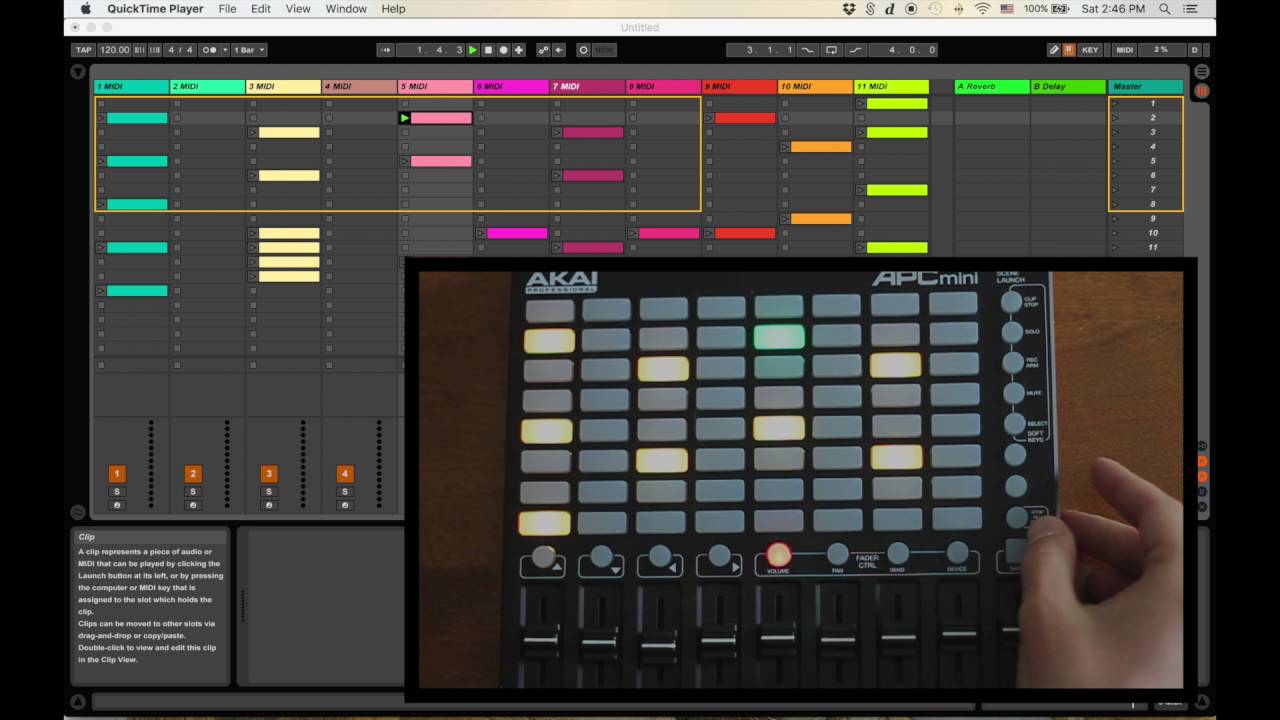Toggle the Automation Arm button

544,50
